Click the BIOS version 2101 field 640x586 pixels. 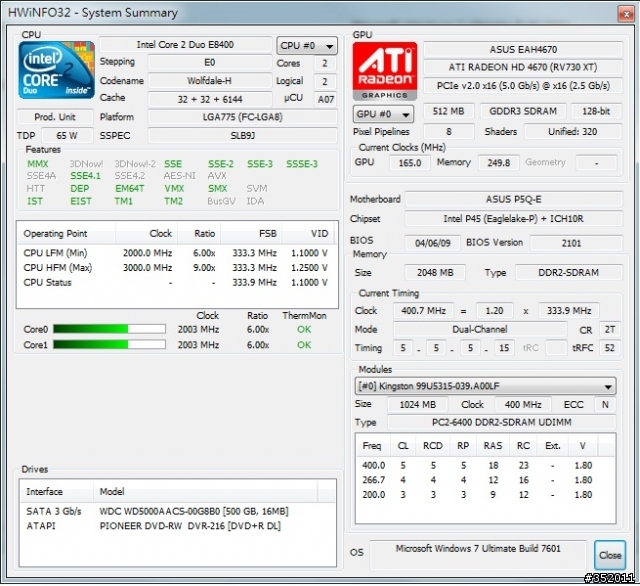click(x=576, y=243)
